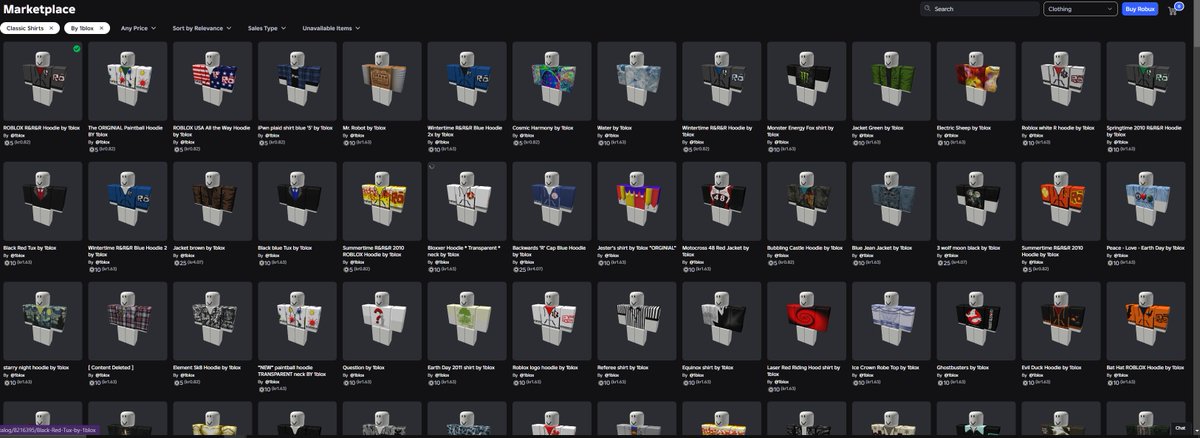Open Peace - Love - Earth Day thumbnail

1146,202
